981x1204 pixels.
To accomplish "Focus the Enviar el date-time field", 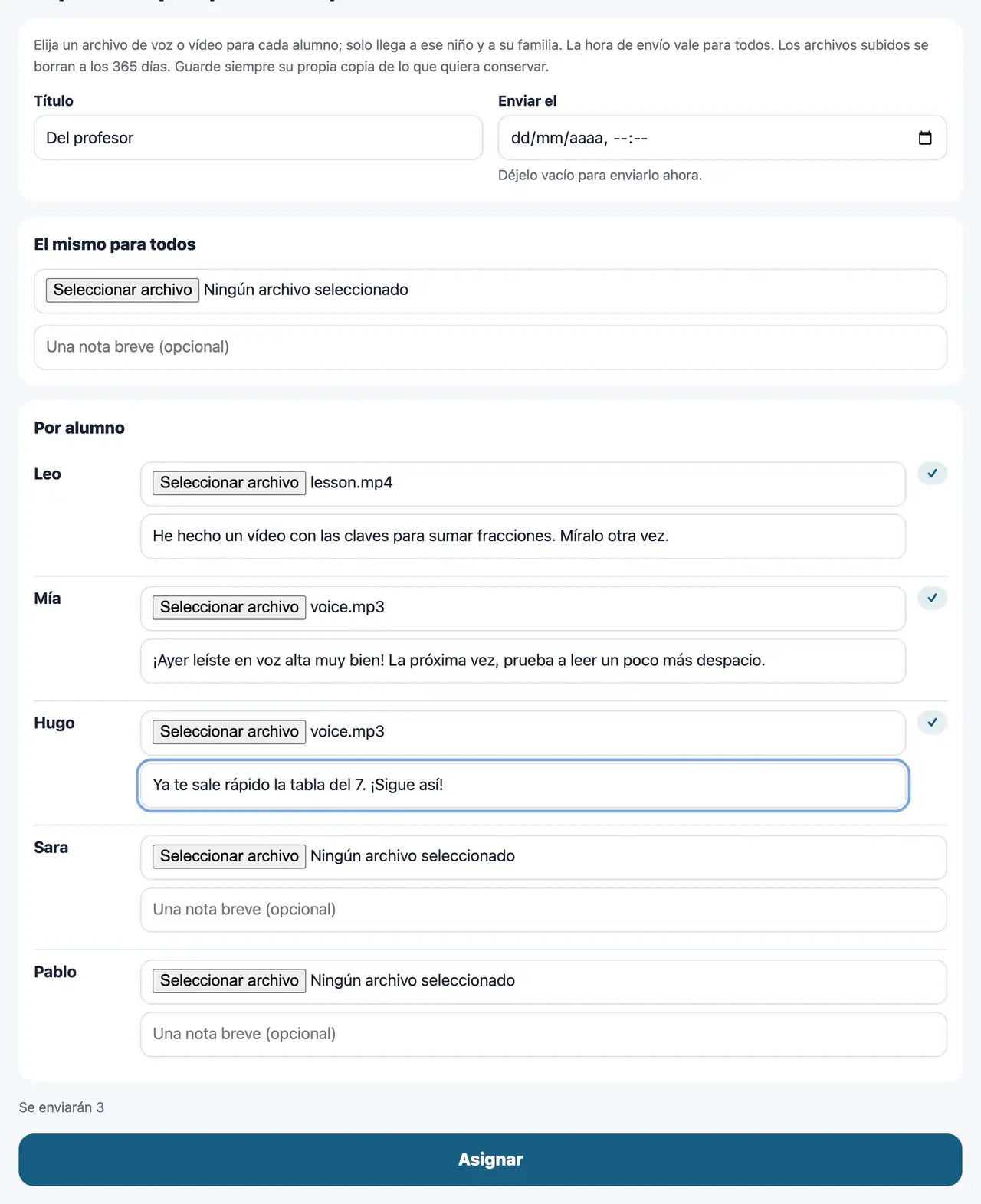I will (x=722, y=138).
